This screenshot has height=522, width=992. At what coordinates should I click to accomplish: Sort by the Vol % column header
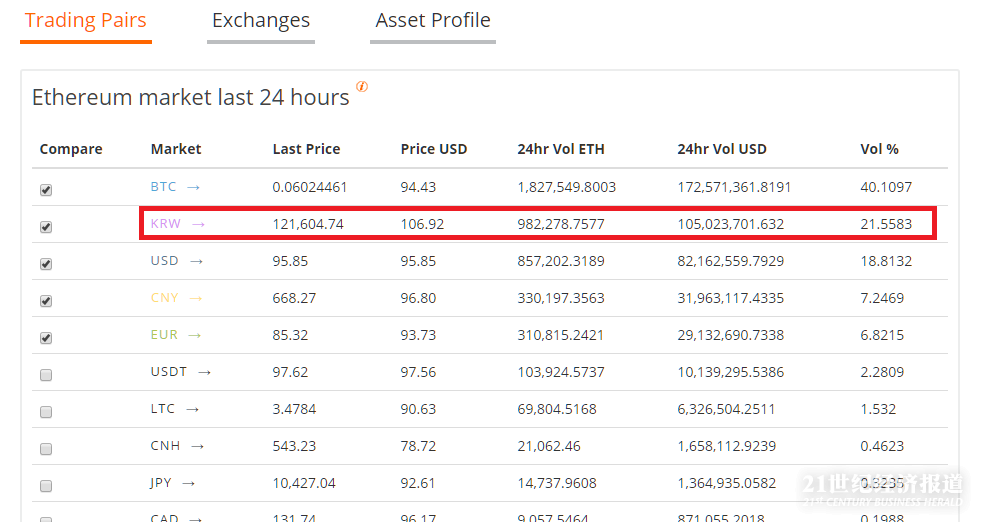point(879,149)
